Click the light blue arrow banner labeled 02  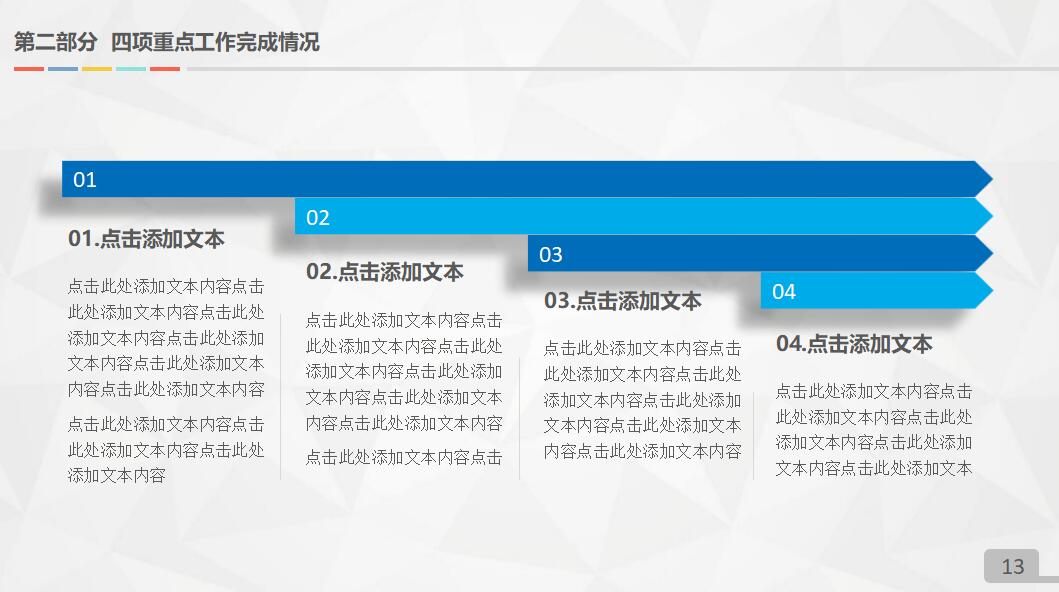pyautogui.click(x=644, y=217)
